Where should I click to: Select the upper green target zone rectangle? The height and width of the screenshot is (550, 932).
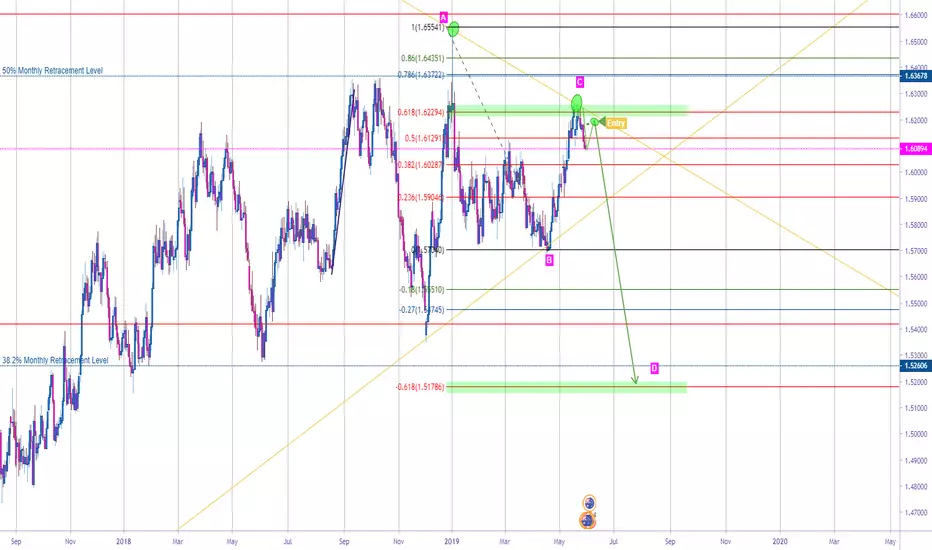(x=568, y=110)
